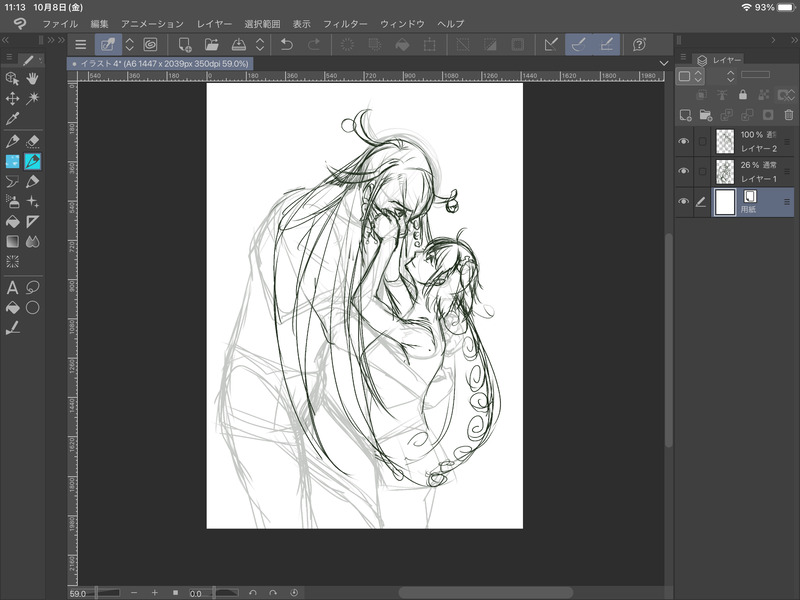
Task: Adjust the layer opacity slider
Action: (755, 75)
